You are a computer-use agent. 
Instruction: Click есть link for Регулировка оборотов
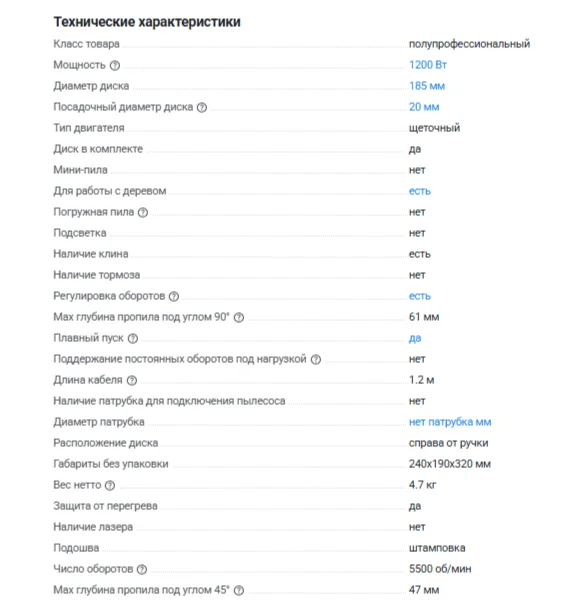tap(420, 296)
